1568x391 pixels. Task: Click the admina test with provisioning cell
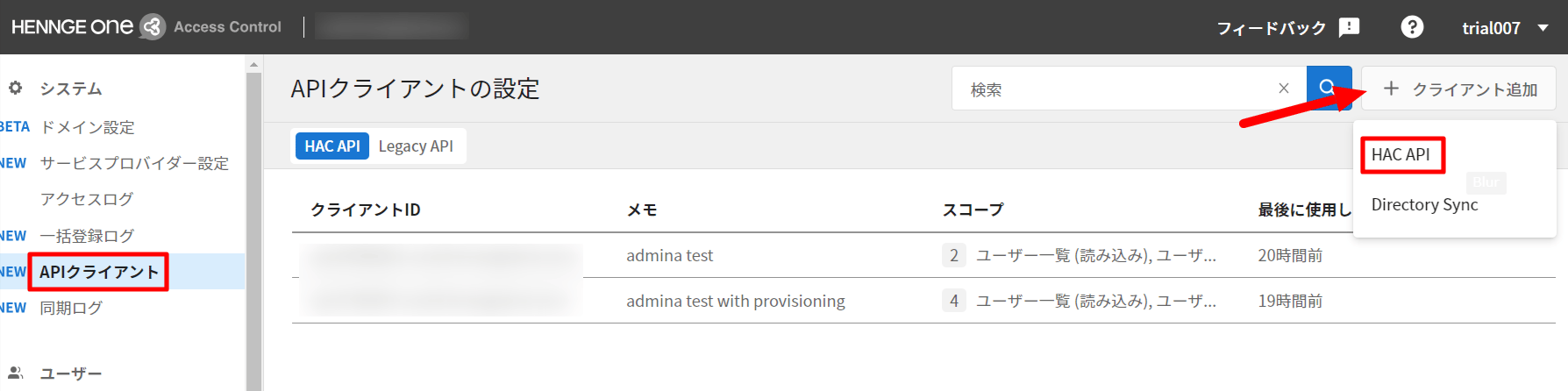[736, 301]
